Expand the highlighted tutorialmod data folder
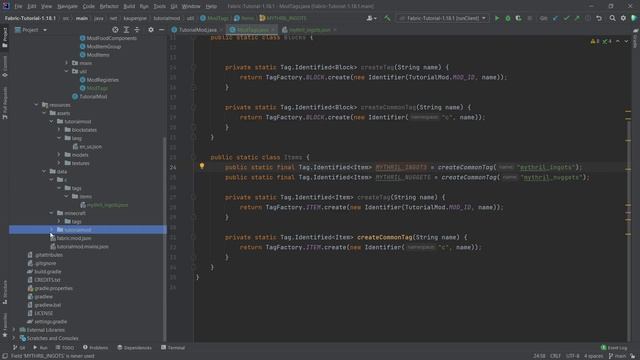The width and height of the screenshot is (640, 360). (51, 230)
